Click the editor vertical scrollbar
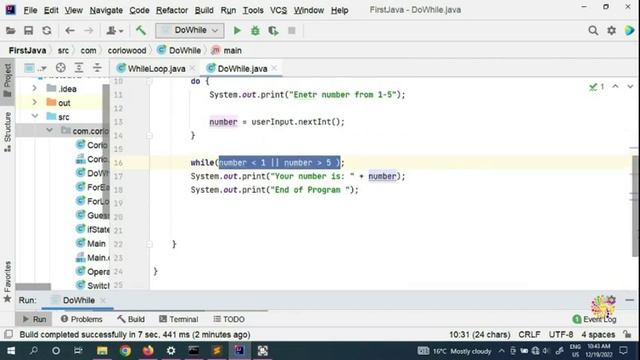The width and height of the screenshot is (640, 360). point(635,206)
